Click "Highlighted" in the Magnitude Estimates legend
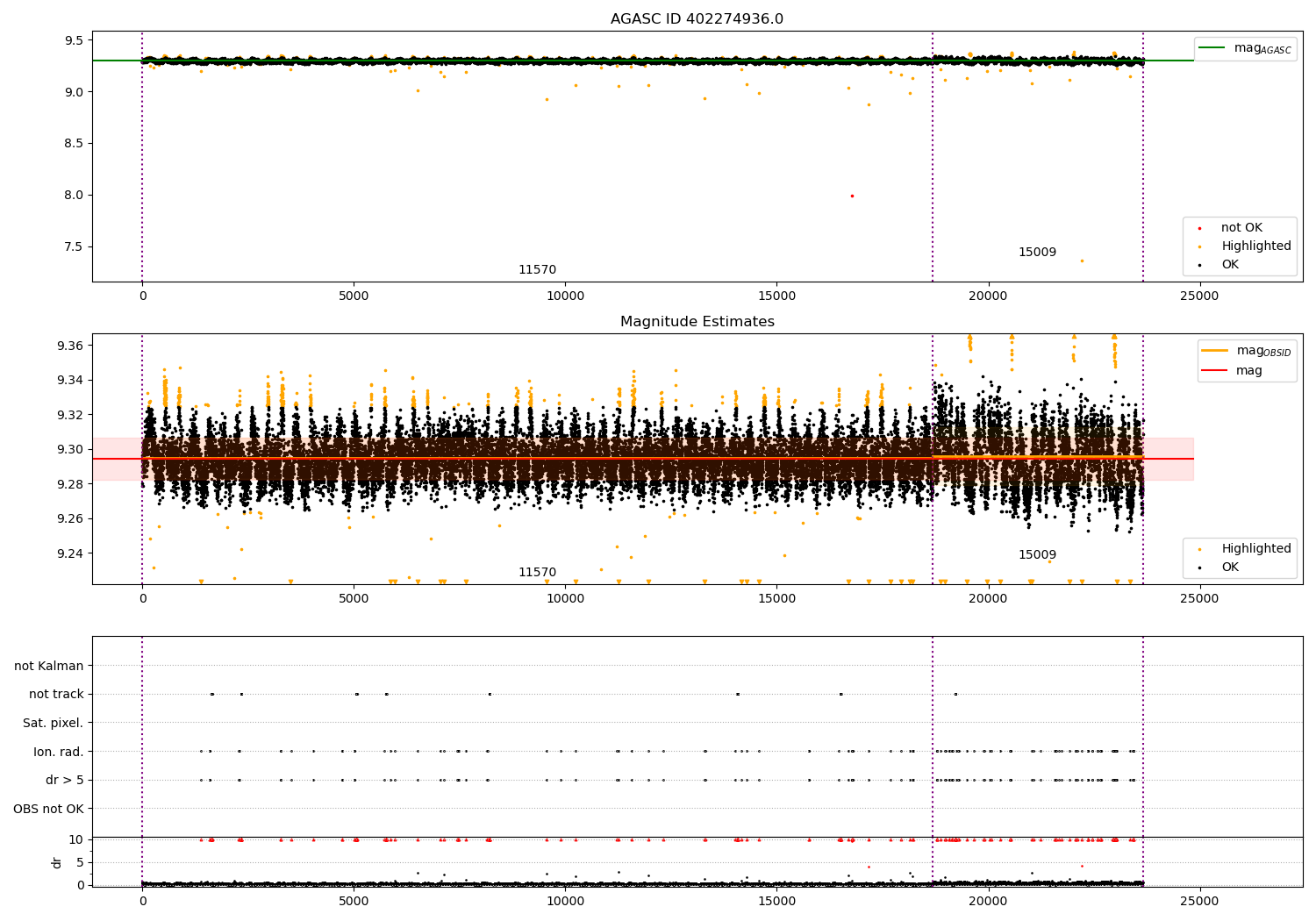This screenshot has width=1316, height=921. [x=1256, y=549]
